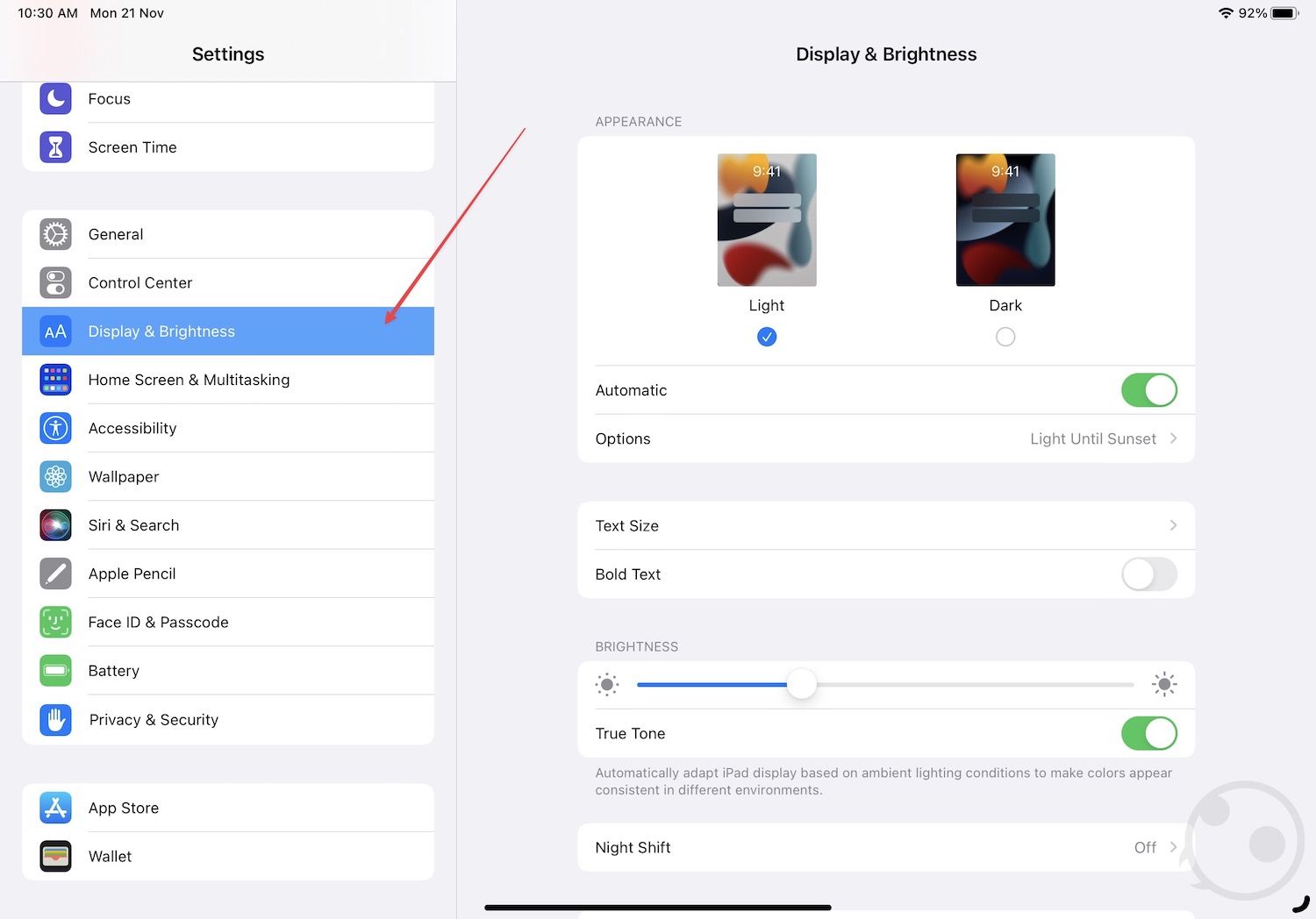Open Battery settings

tap(114, 671)
